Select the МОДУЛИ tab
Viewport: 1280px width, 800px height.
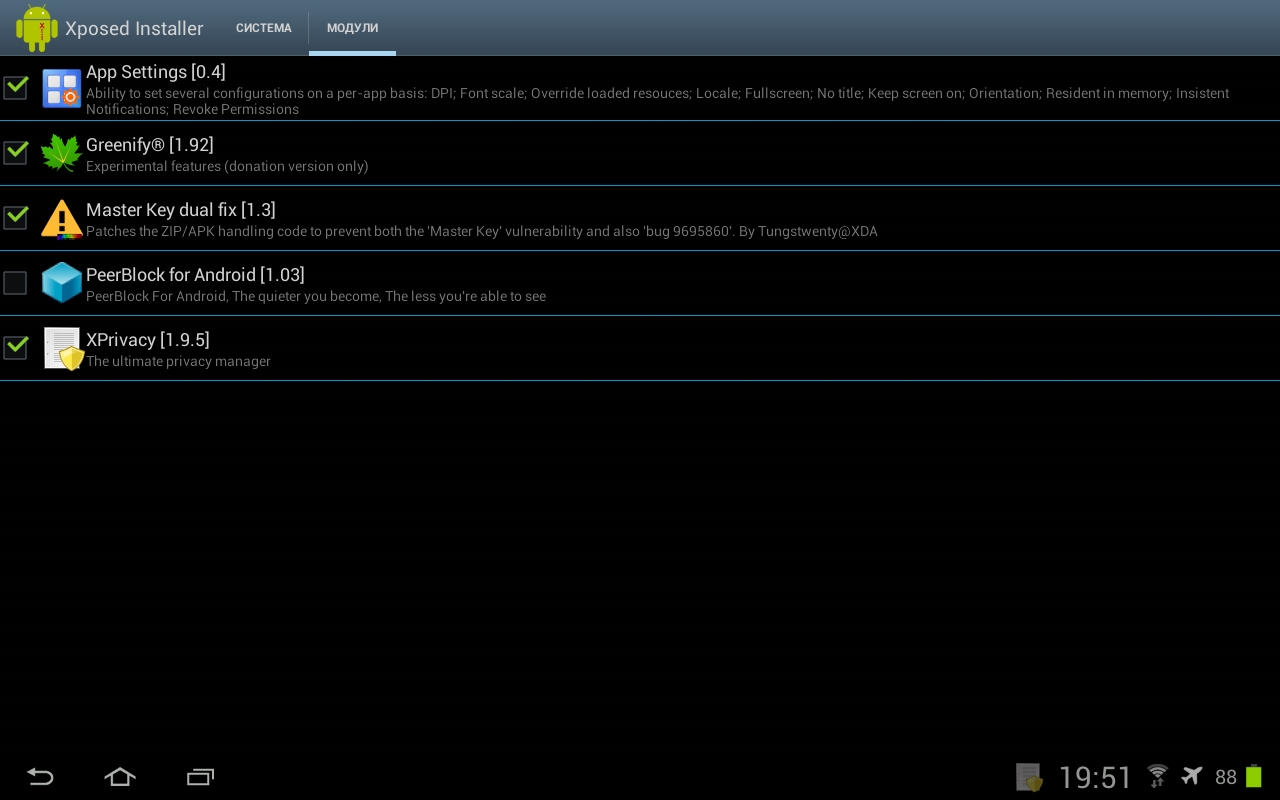coord(353,28)
